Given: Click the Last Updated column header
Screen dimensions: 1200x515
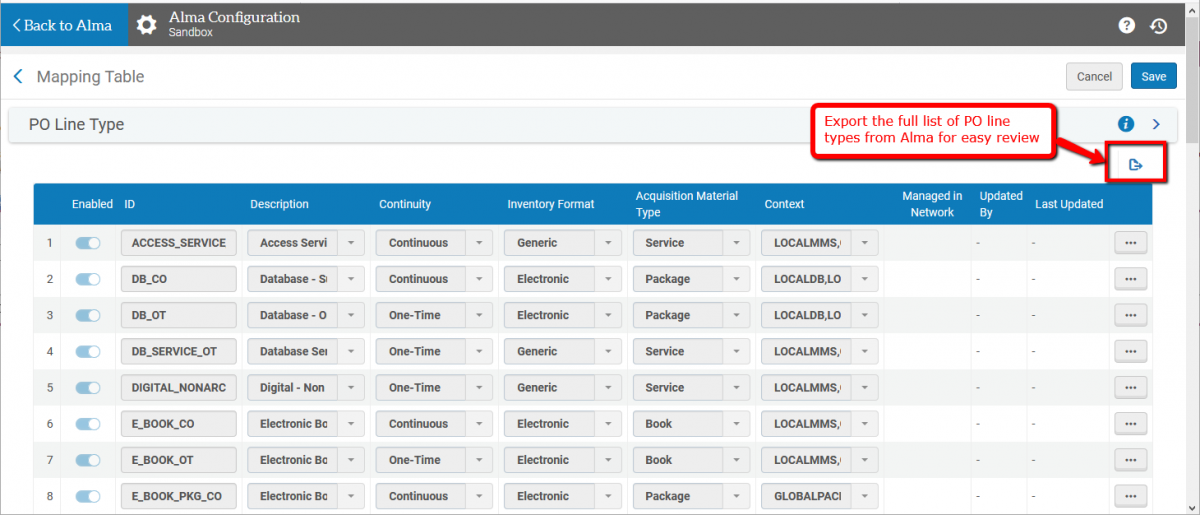Looking at the screenshot, I should tap(1069, 204).
